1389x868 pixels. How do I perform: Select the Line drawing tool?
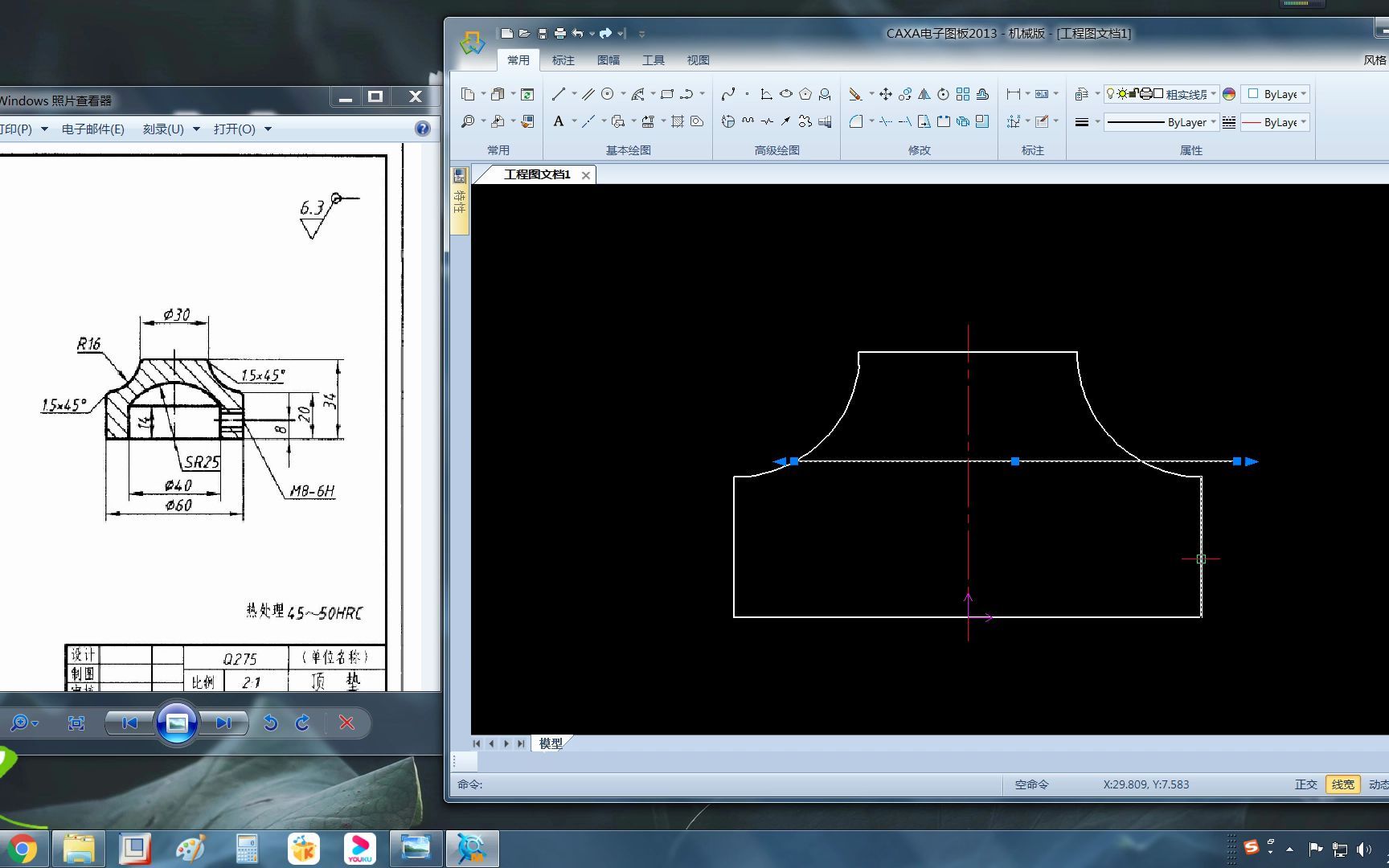(559, 94)
